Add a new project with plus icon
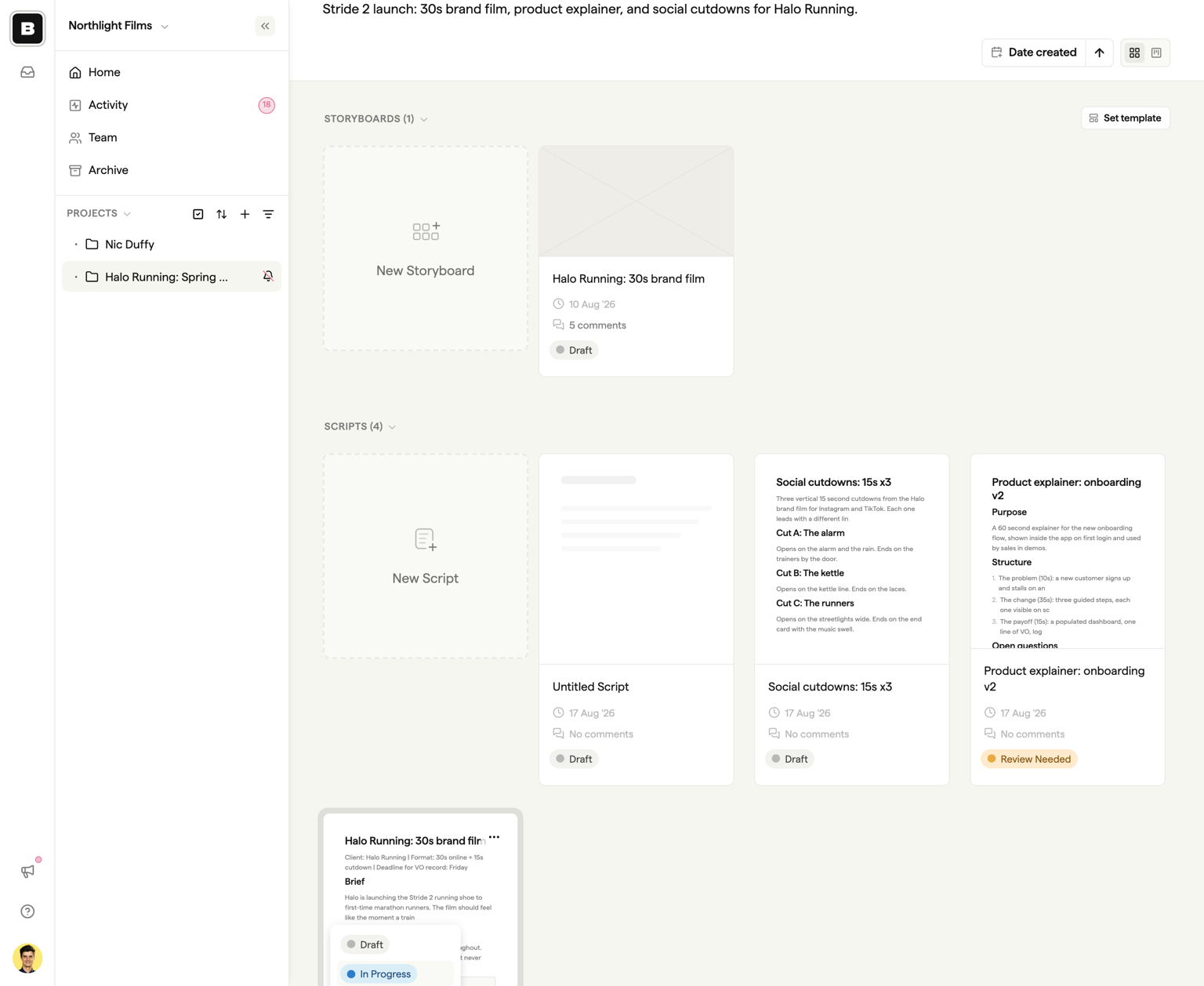Screen dimensions: 1204x986 pos(245,214)
